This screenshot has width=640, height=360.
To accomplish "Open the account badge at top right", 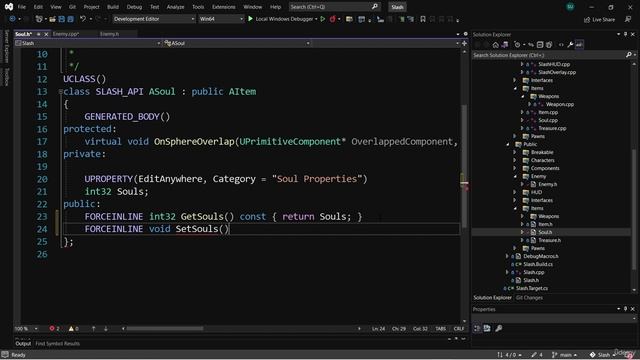I will pyautogui.click(x=570, y=7).
